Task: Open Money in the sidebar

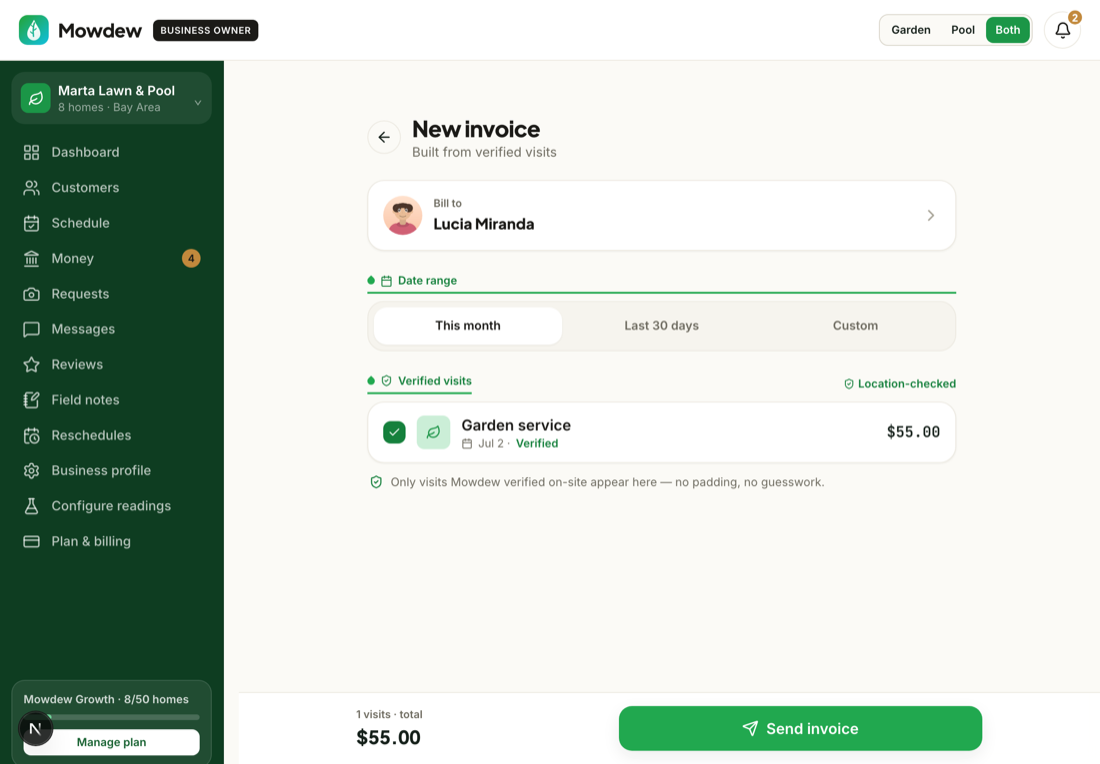Action: [112, 258]
